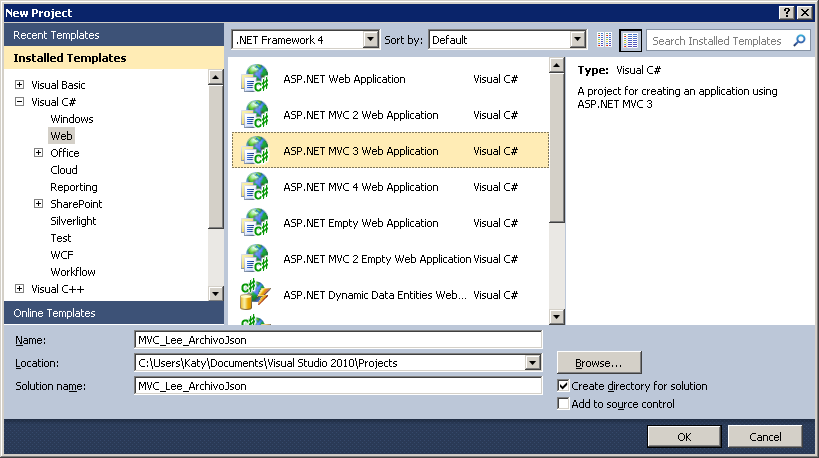Image resolution: width=819 pixels, height=458 pixels.
Task: Select the Test category
Action: (61, 238)
